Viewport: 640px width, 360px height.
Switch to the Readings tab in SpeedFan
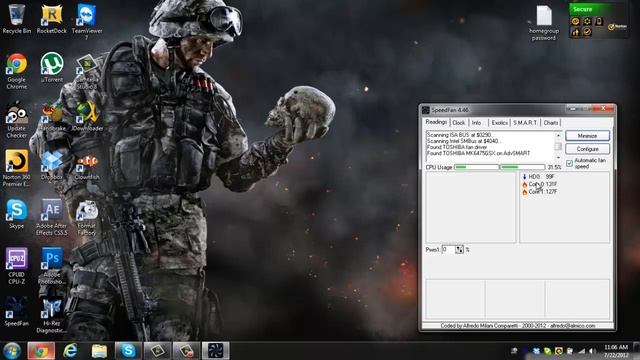[x=436, y=122]
